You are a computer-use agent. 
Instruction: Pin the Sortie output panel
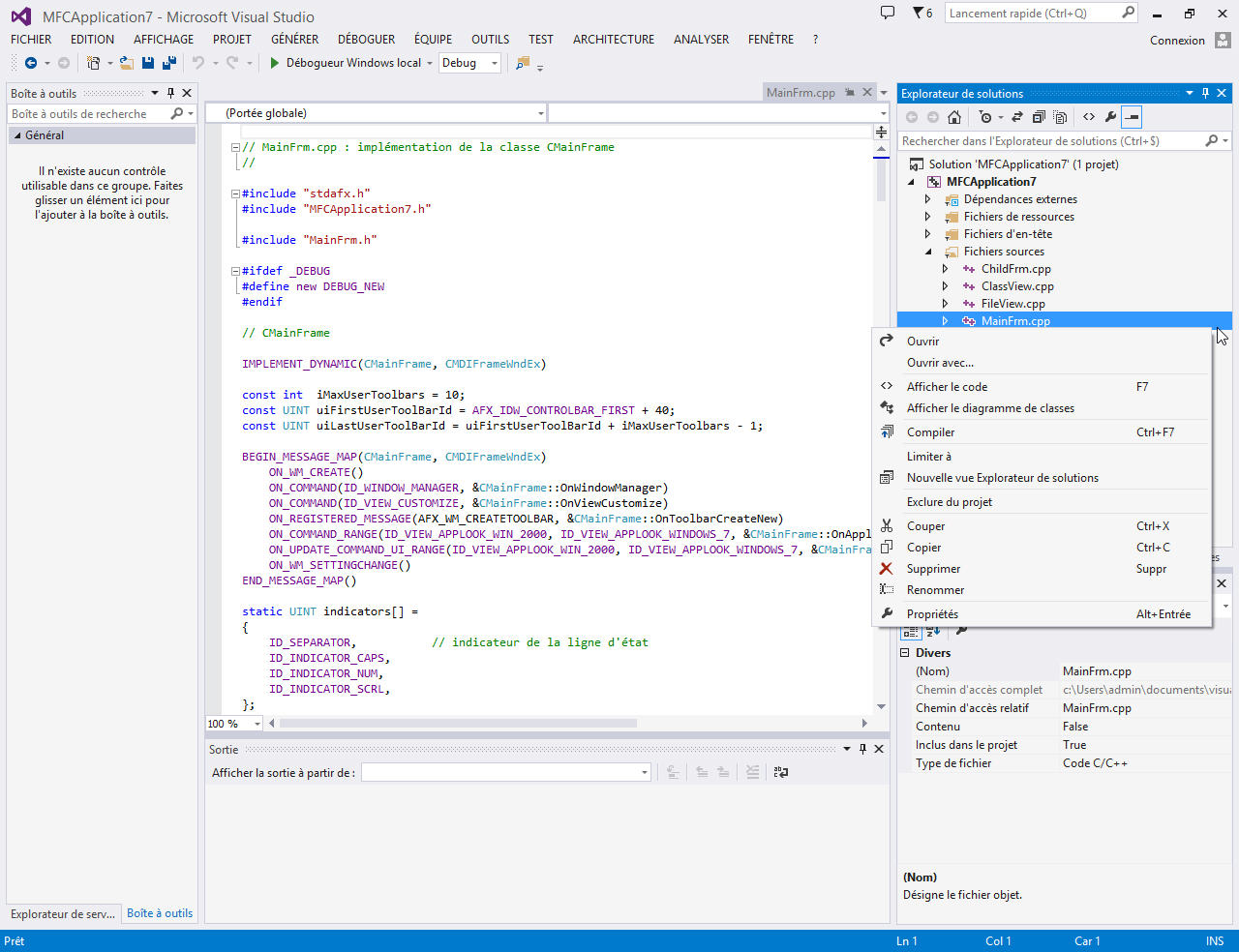tap(862, 749)
